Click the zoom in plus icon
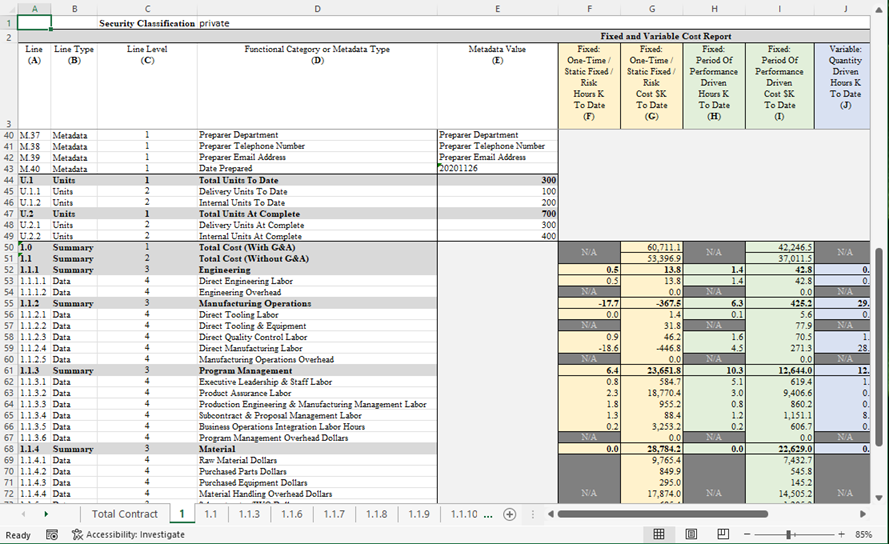 [x=841, y=534]
